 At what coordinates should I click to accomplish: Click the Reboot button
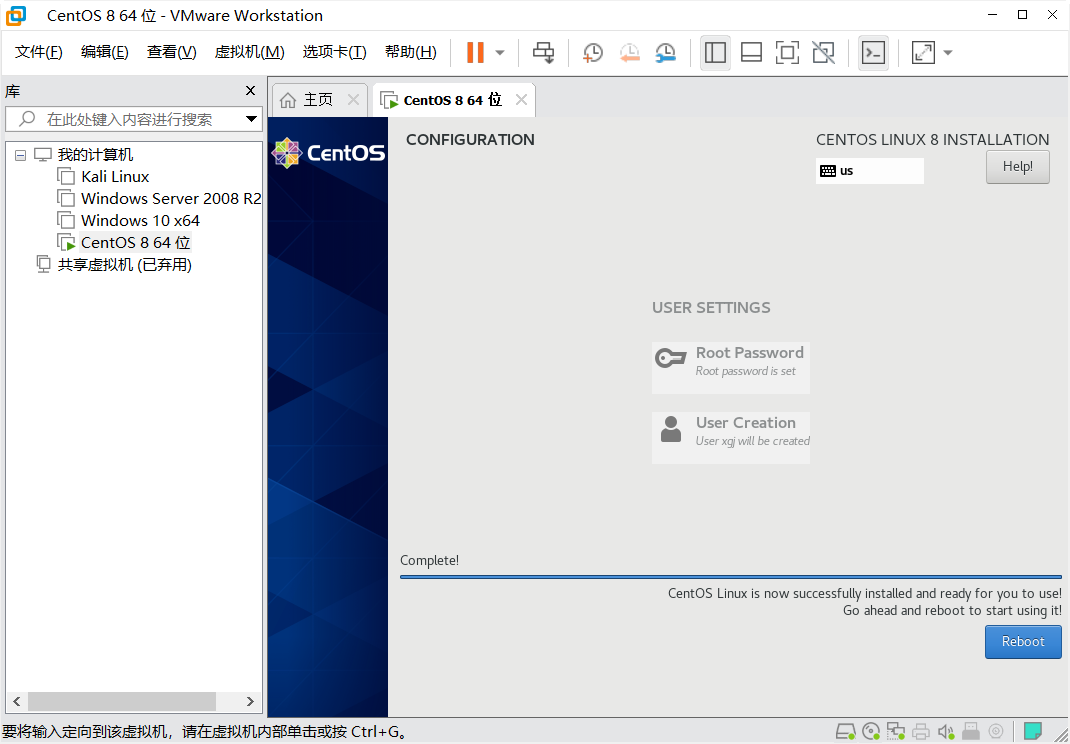pos(1023,642)
